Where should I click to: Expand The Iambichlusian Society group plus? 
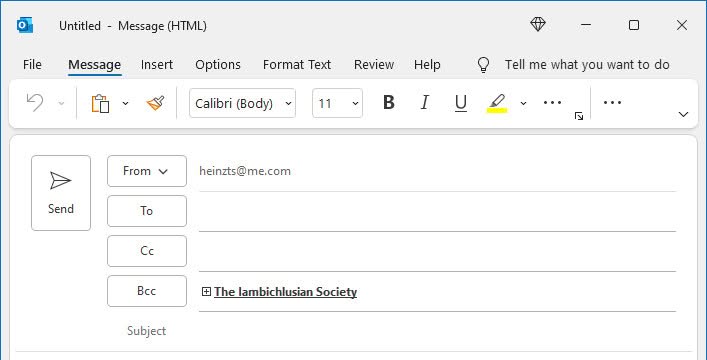pos(206,292)
